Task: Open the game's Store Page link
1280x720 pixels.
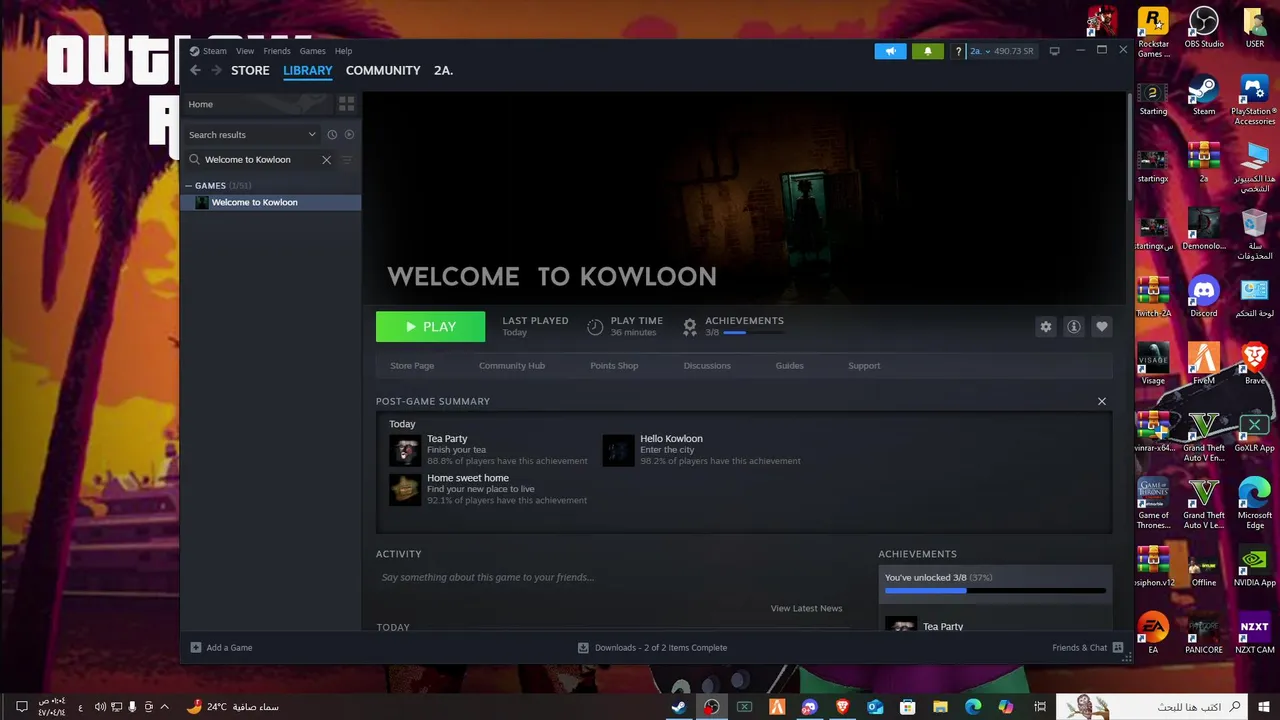Action: [412, 366]
